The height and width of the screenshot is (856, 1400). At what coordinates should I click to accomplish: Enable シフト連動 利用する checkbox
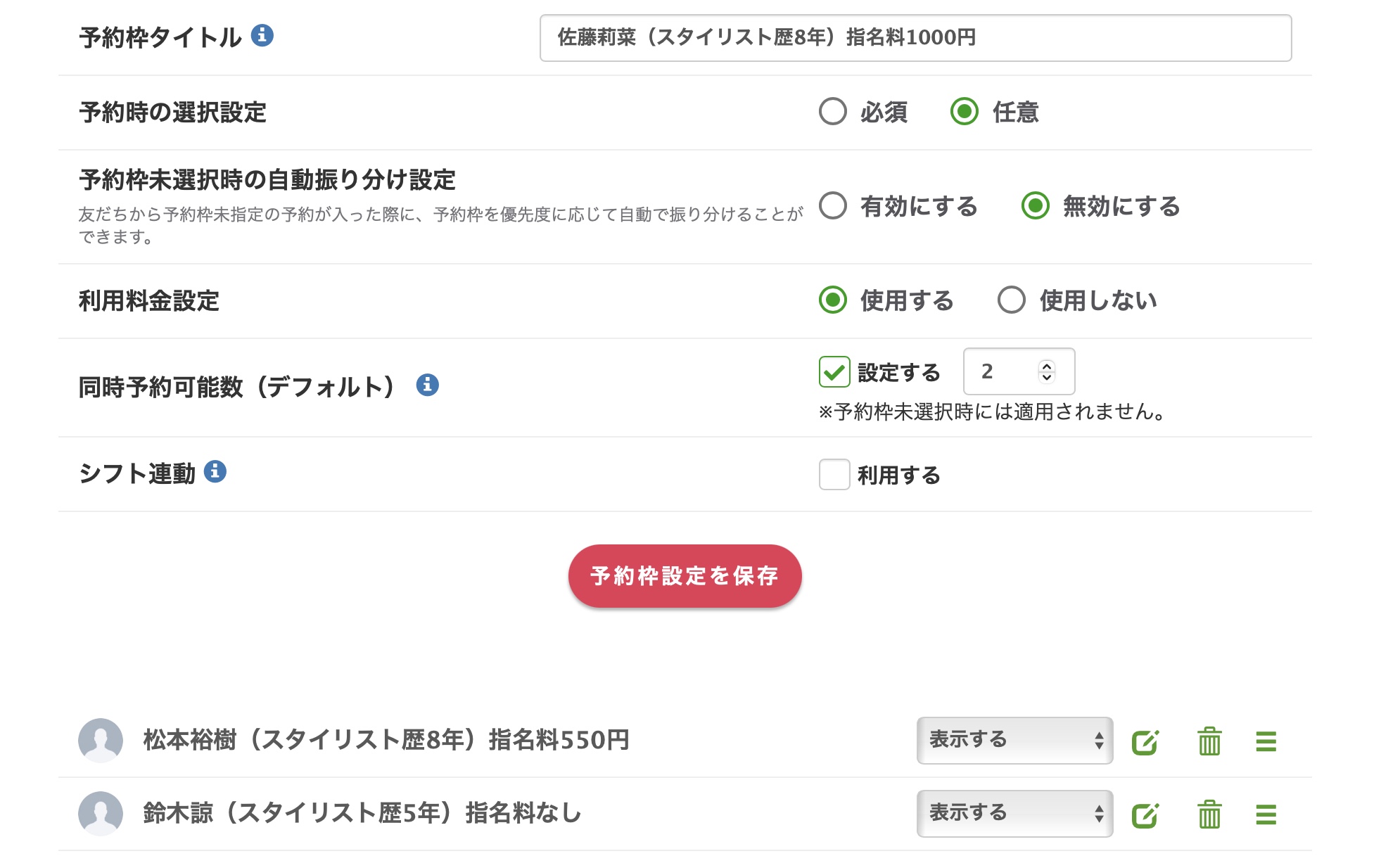coord(834,475)
